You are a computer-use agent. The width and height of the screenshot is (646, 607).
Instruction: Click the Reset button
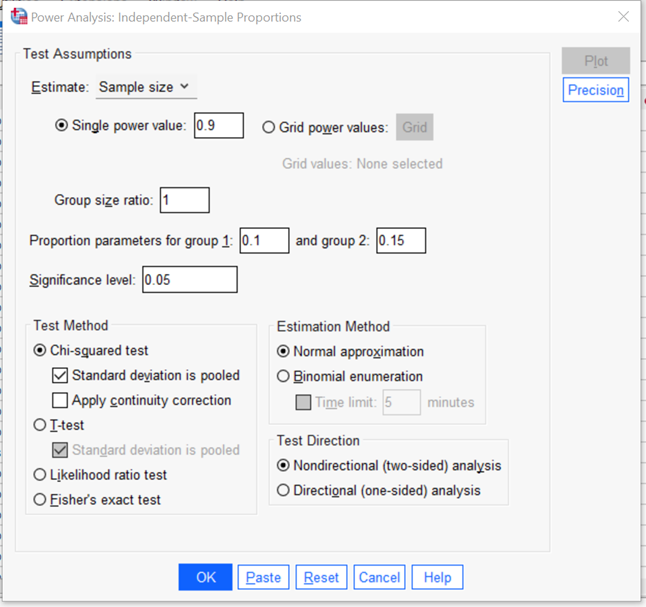pyautogui.click(x=322, y=577)
